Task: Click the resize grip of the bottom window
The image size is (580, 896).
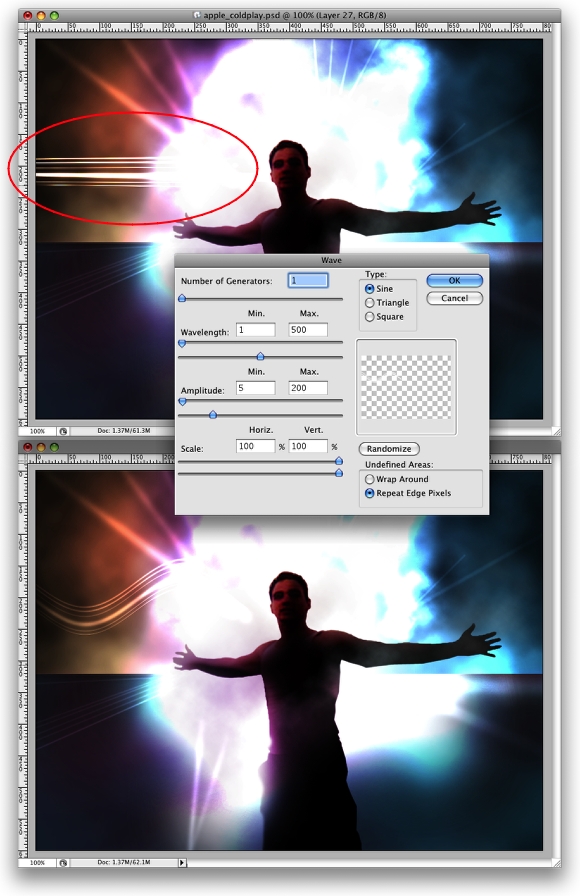Action: (556, 863)
